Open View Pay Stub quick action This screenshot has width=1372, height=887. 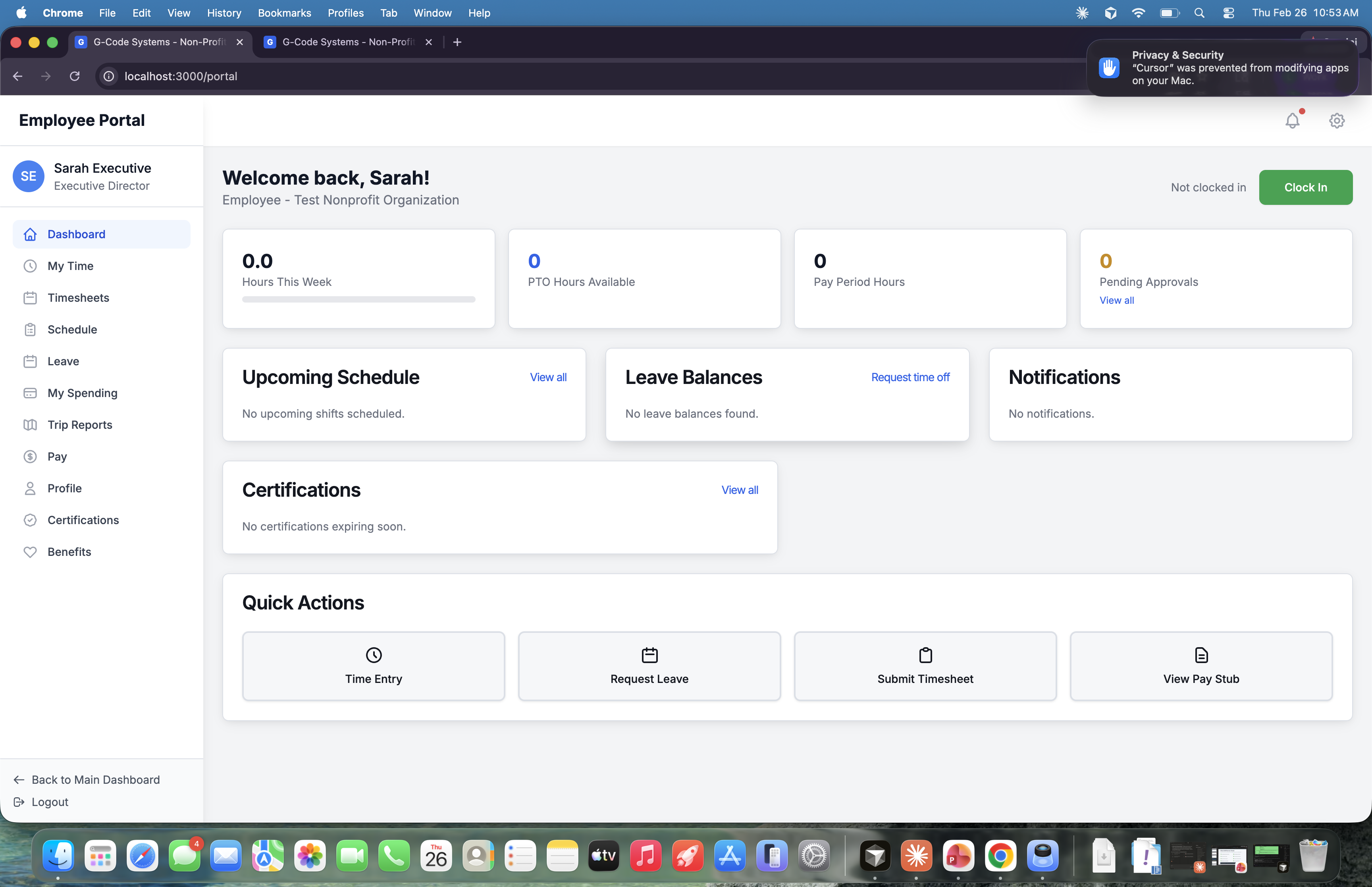[x=1201, y=666]
